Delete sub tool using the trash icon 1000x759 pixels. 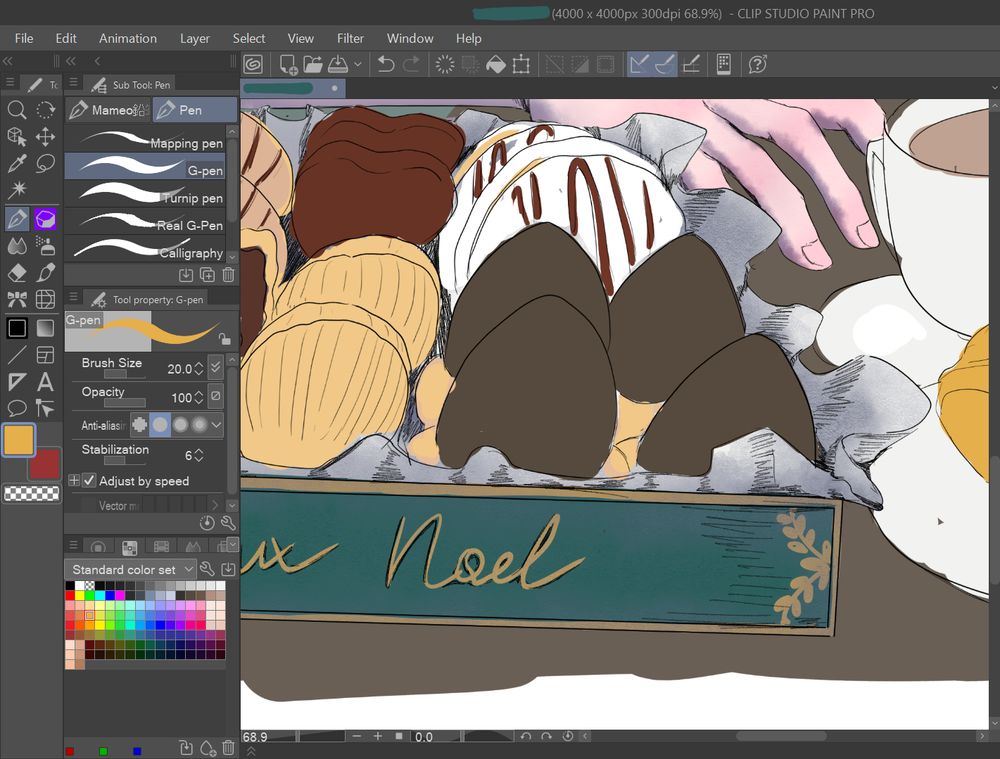tap(228, 275)
